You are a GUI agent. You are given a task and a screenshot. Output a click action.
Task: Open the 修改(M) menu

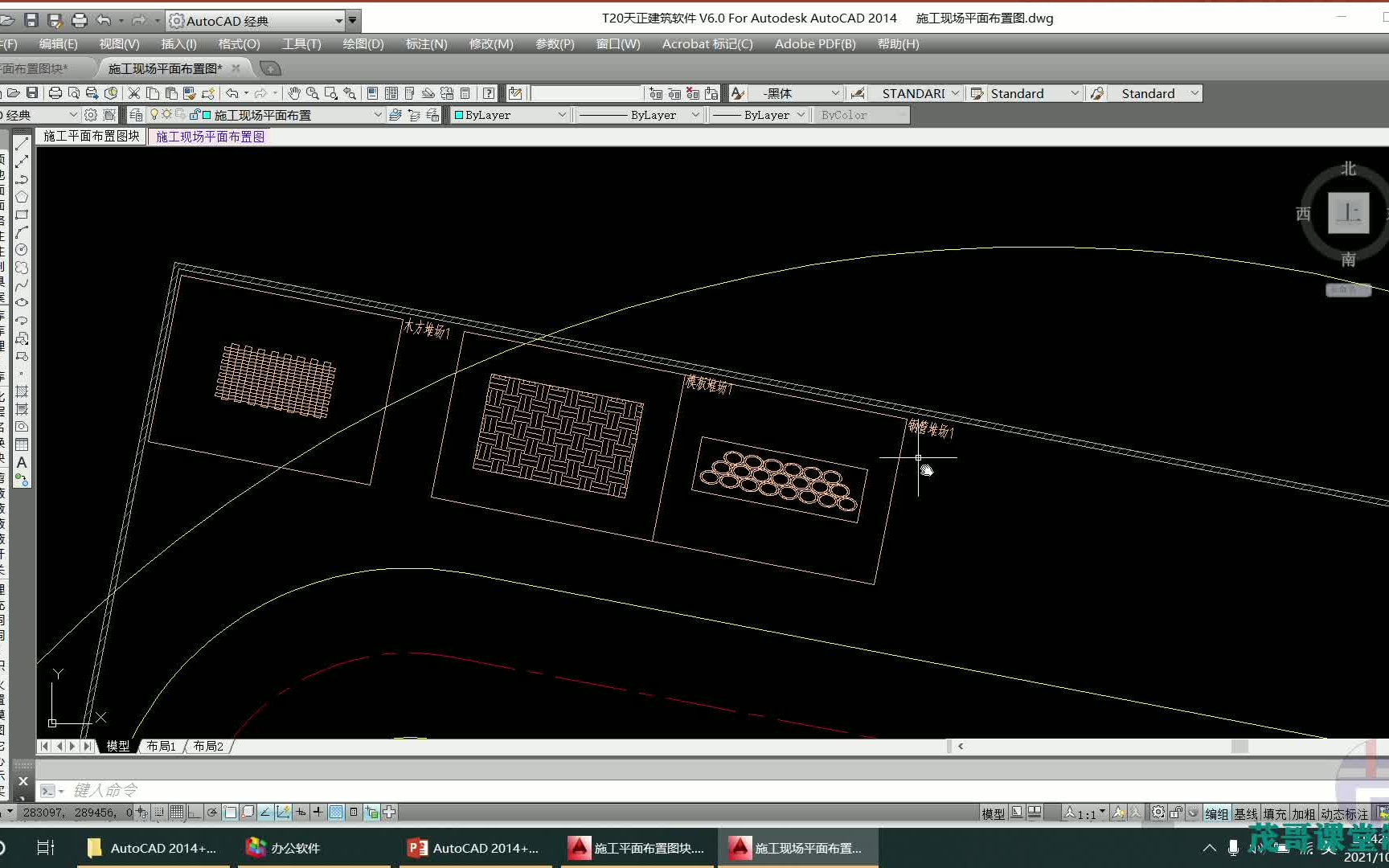(x=490, y=44)
